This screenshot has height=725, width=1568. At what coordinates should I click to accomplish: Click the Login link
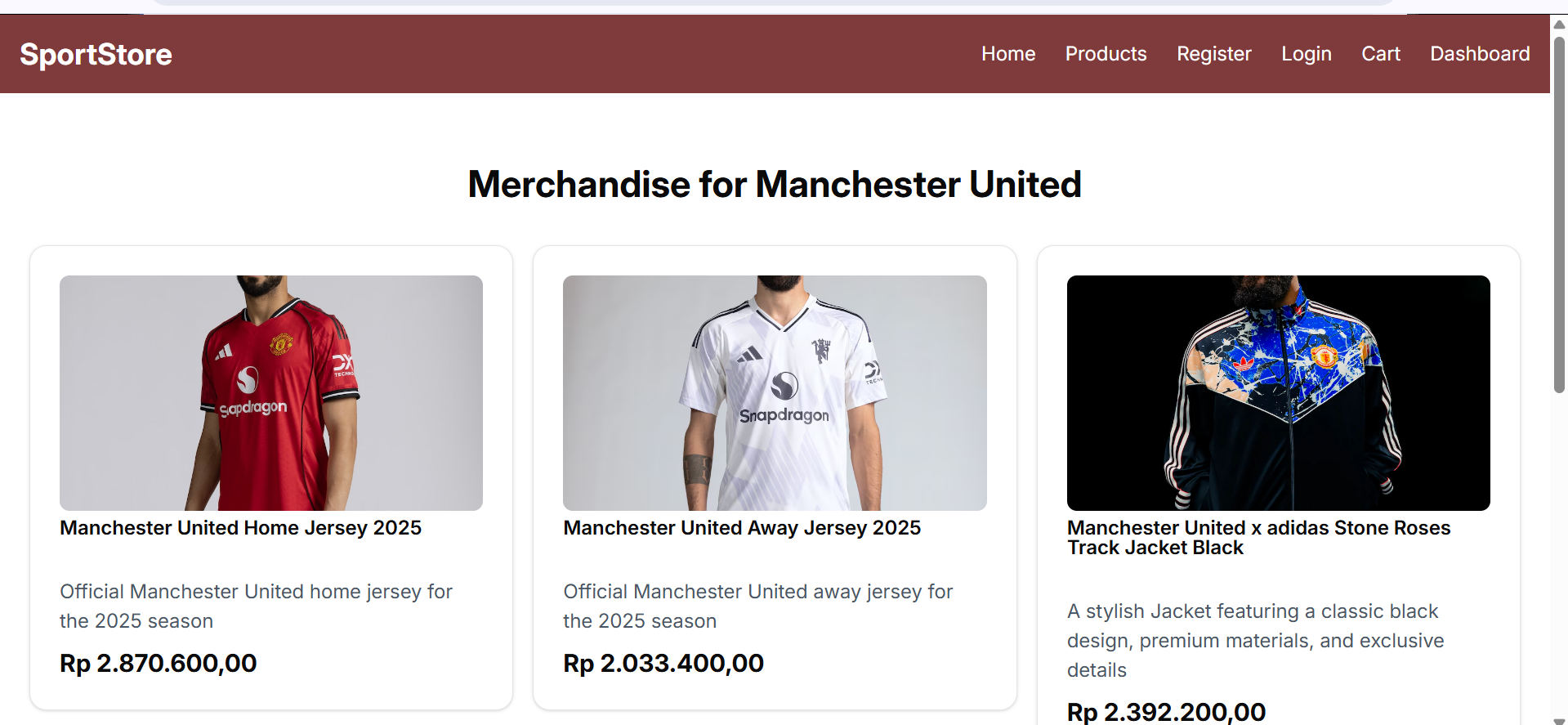click(x=1306, y=54)
